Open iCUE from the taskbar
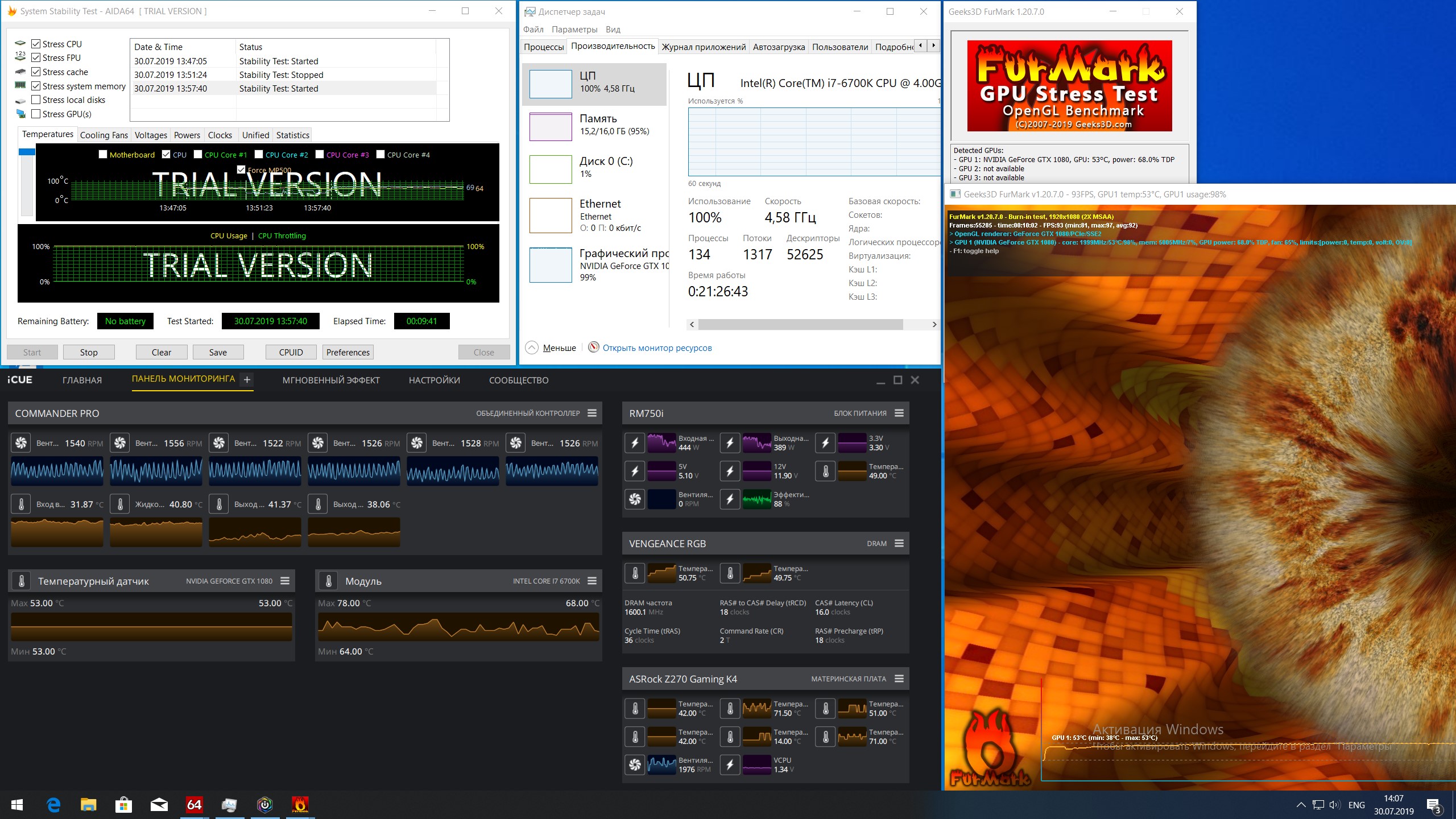The image size is (1456, 819). [x=264, y=805]
